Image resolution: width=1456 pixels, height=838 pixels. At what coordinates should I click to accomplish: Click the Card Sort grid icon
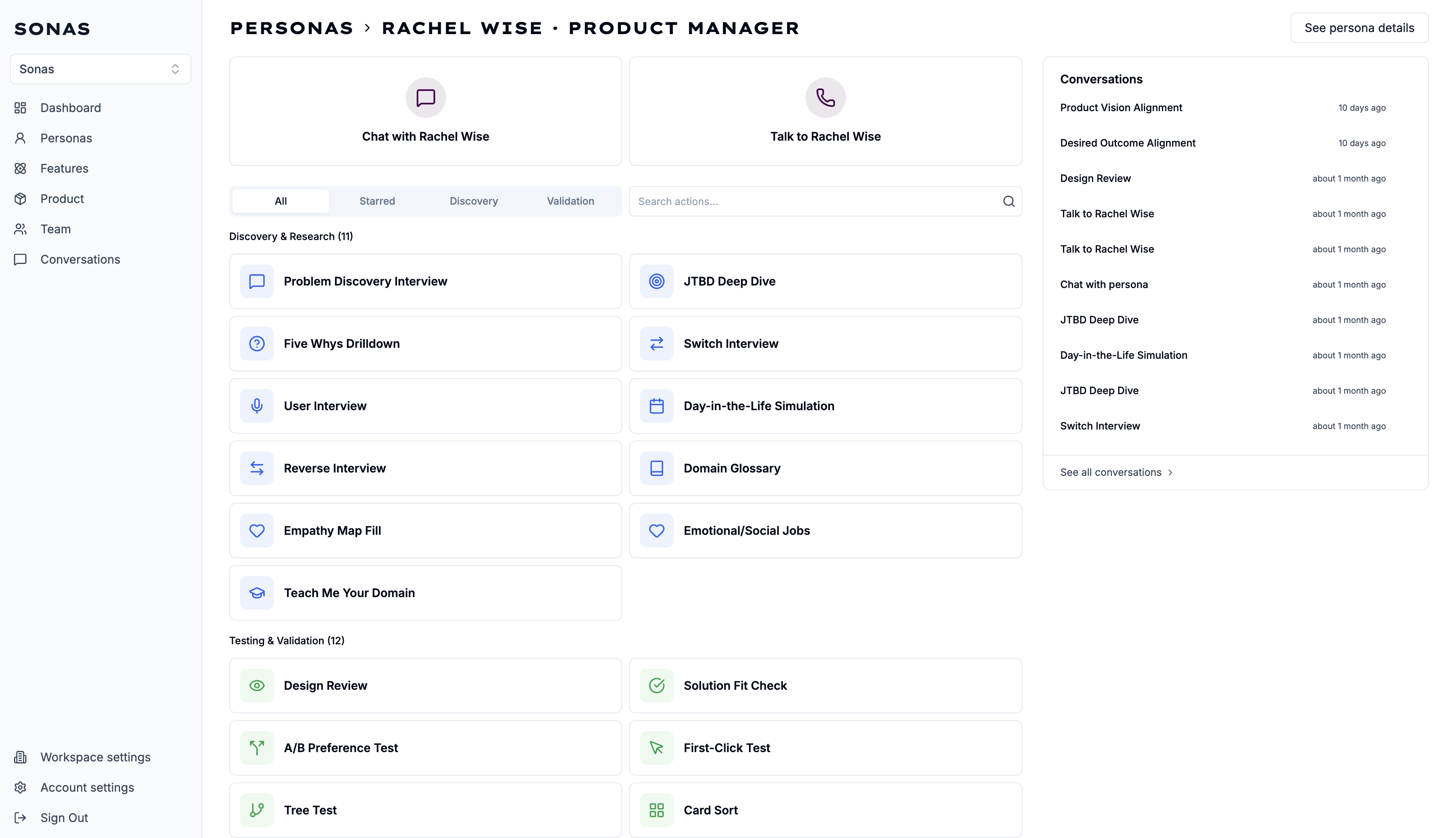coord(656,810)
